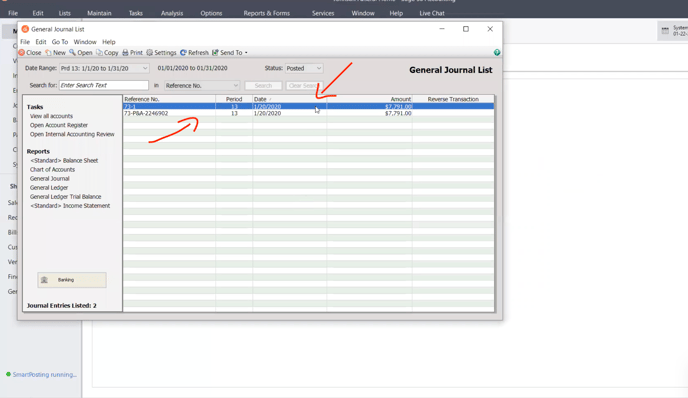Open the Live Chat menu
This screenshot has width=688, height=398.
432,13
